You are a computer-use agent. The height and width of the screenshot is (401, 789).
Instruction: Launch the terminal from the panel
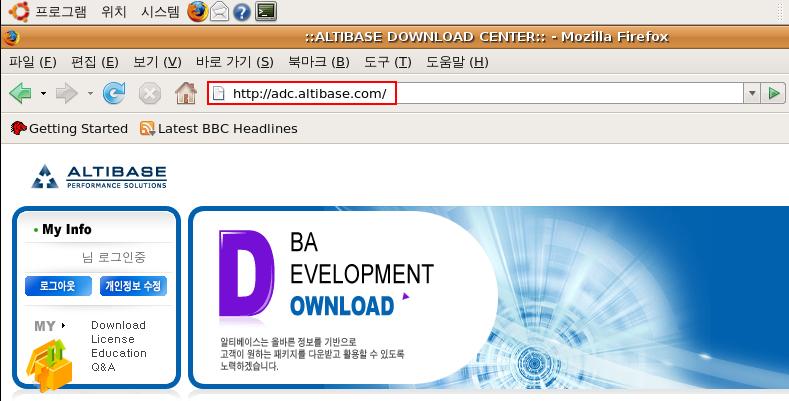[x=266, y=11]
